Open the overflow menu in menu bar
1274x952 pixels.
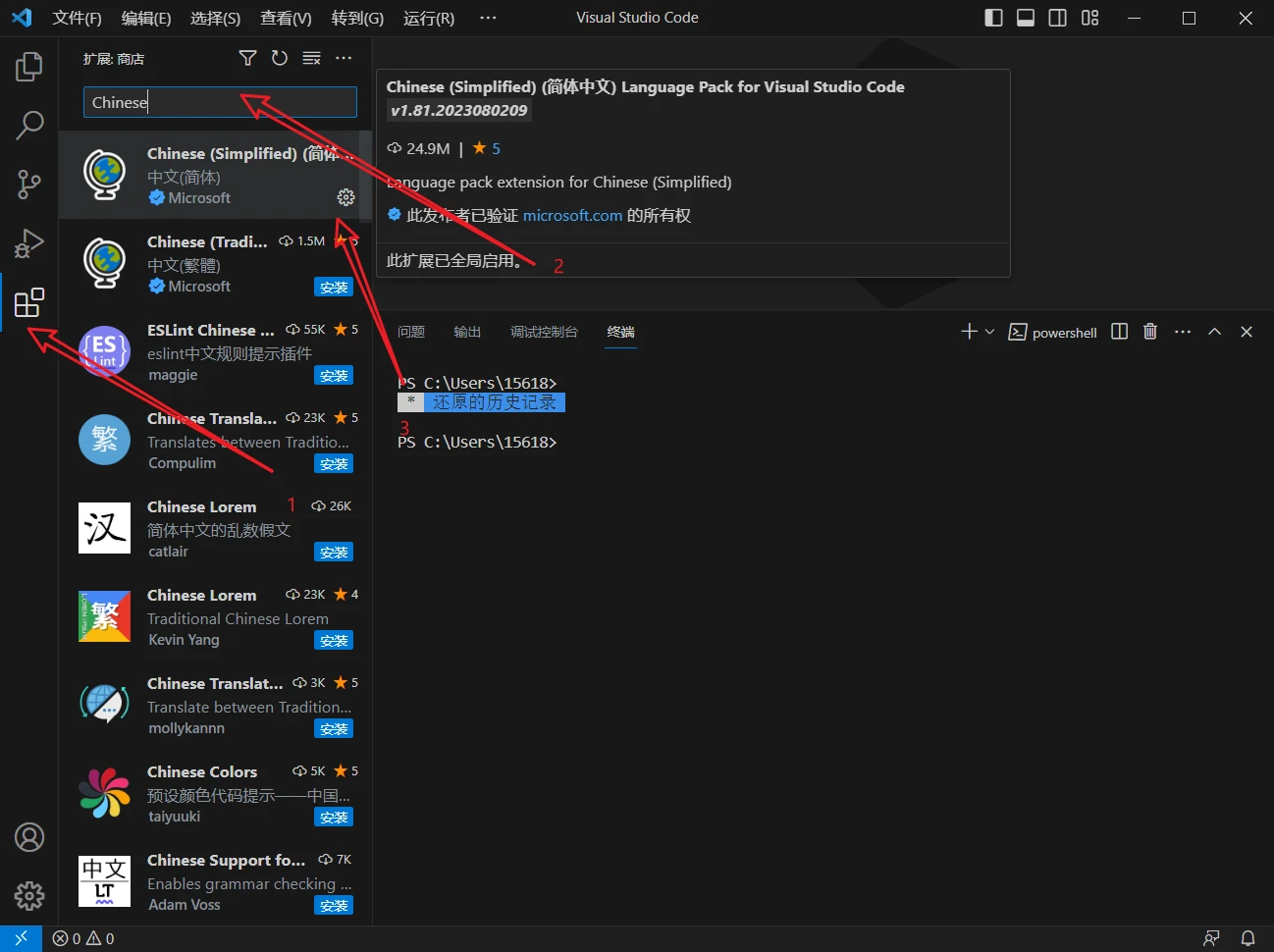click(488, 18)
